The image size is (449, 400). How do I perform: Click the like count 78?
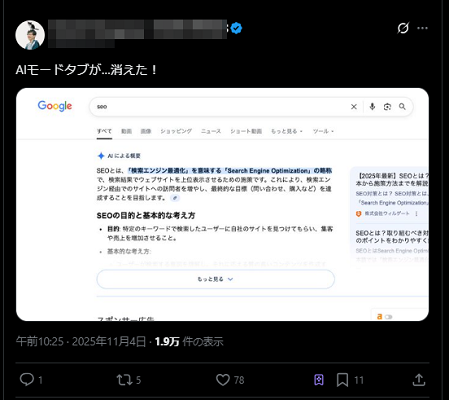pyautogui.click(x=239, y=380)
